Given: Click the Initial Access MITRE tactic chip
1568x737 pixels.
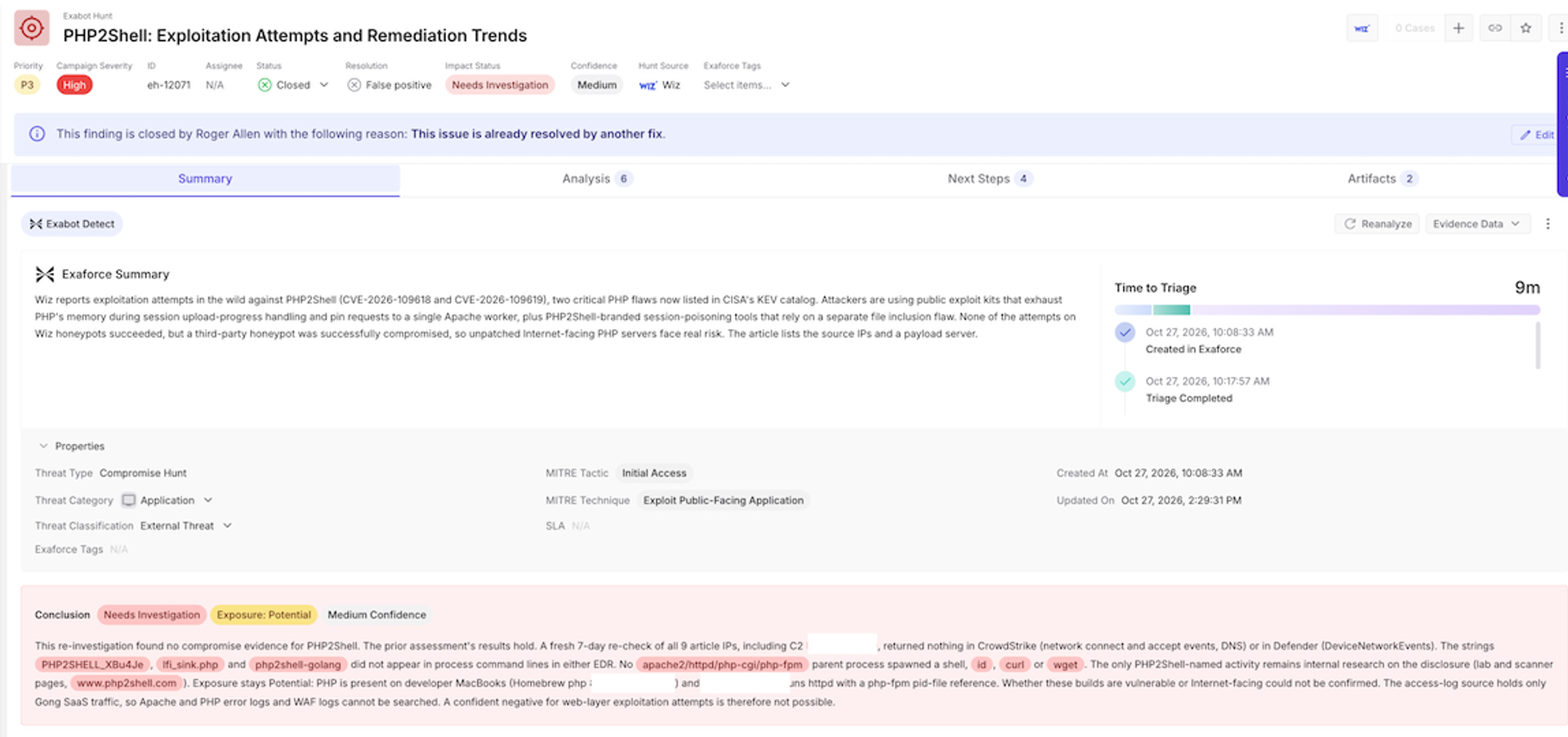Looking at the screenshot, I should click(654, 473).
